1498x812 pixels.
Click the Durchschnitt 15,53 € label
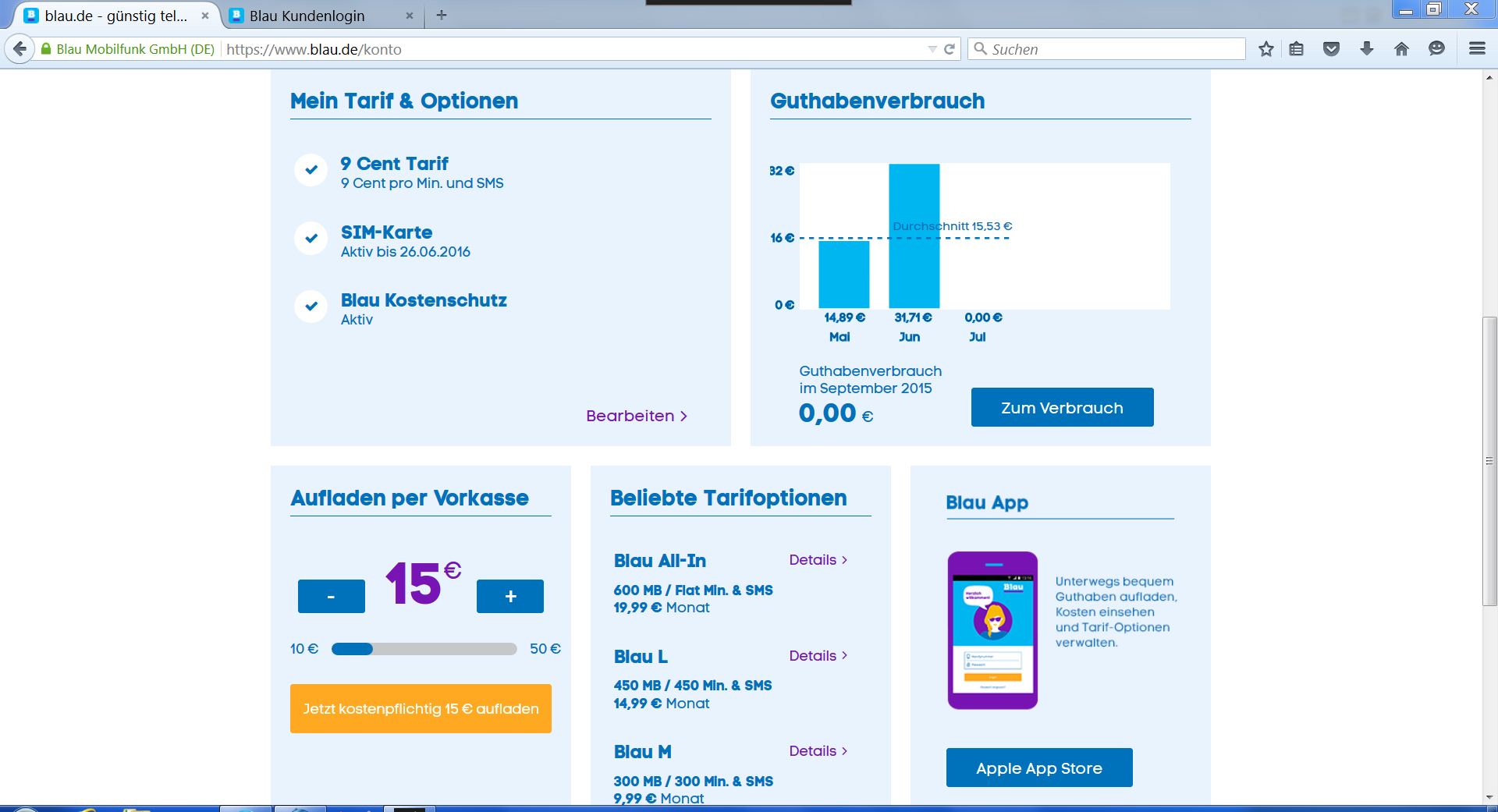click(x=953, y=226)
